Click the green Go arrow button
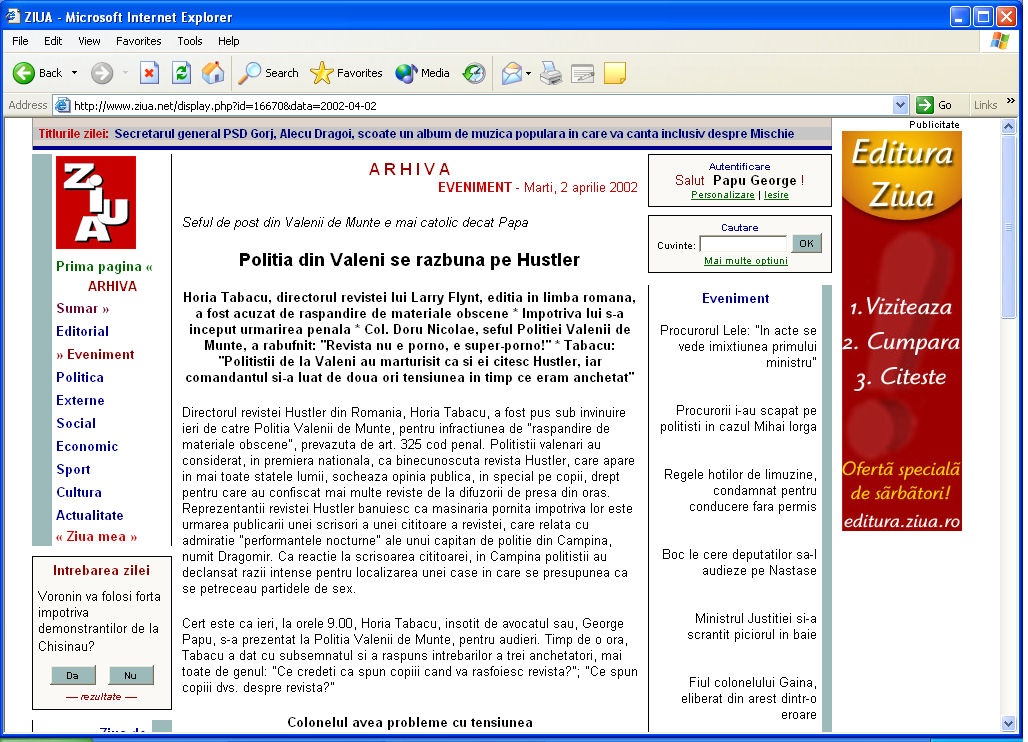The height and width of the screenshot is (742, 1028). pos(924,105)
